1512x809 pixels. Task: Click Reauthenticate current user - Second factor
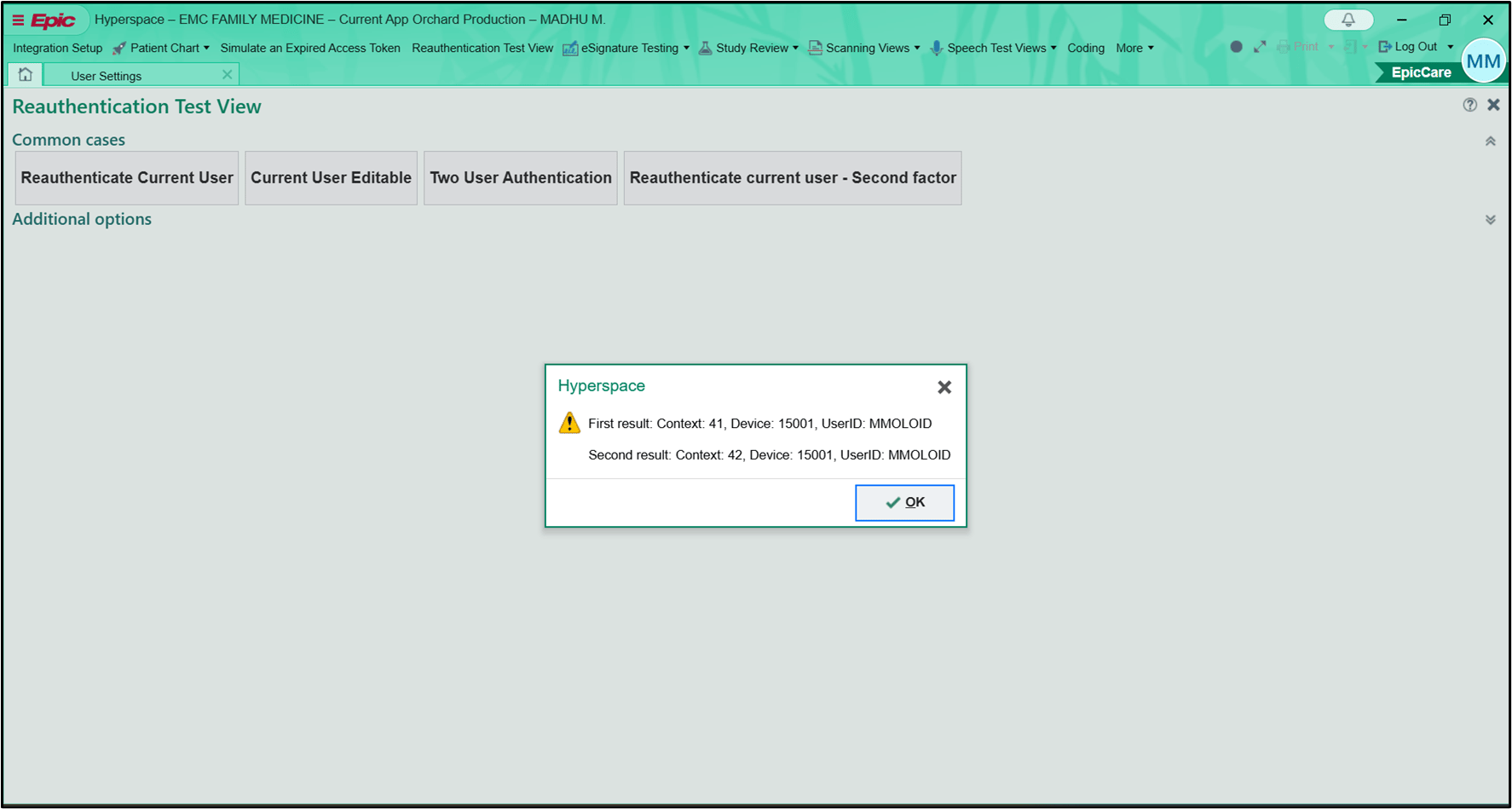pos(793,177)
